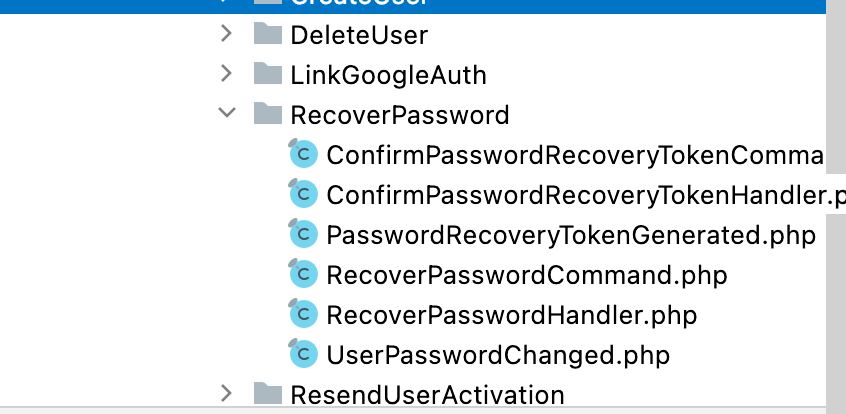Click the class icon beside RecoverPasswordCommand.php
The height and width of the screenshot is (414, 846).
point(303,274)
